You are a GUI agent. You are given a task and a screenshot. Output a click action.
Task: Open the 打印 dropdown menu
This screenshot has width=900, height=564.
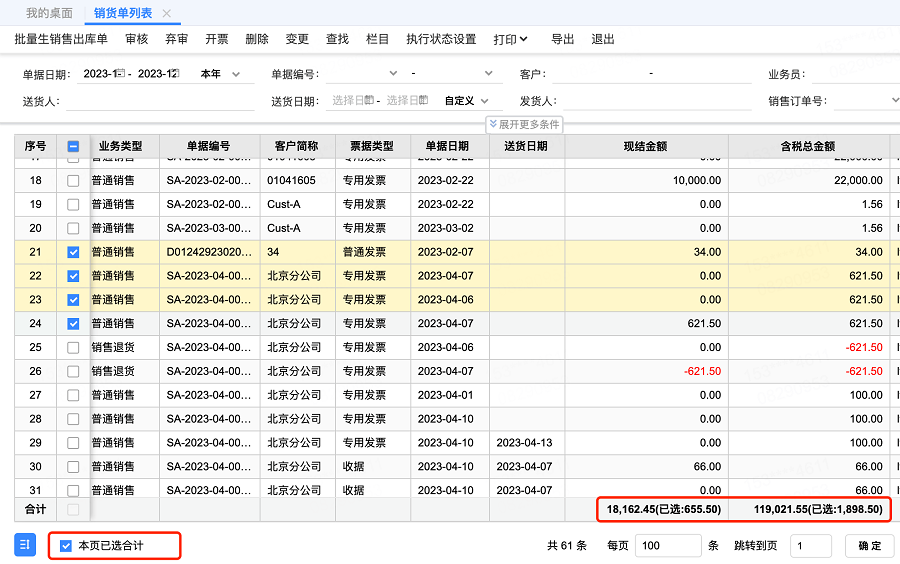point(510,39)
